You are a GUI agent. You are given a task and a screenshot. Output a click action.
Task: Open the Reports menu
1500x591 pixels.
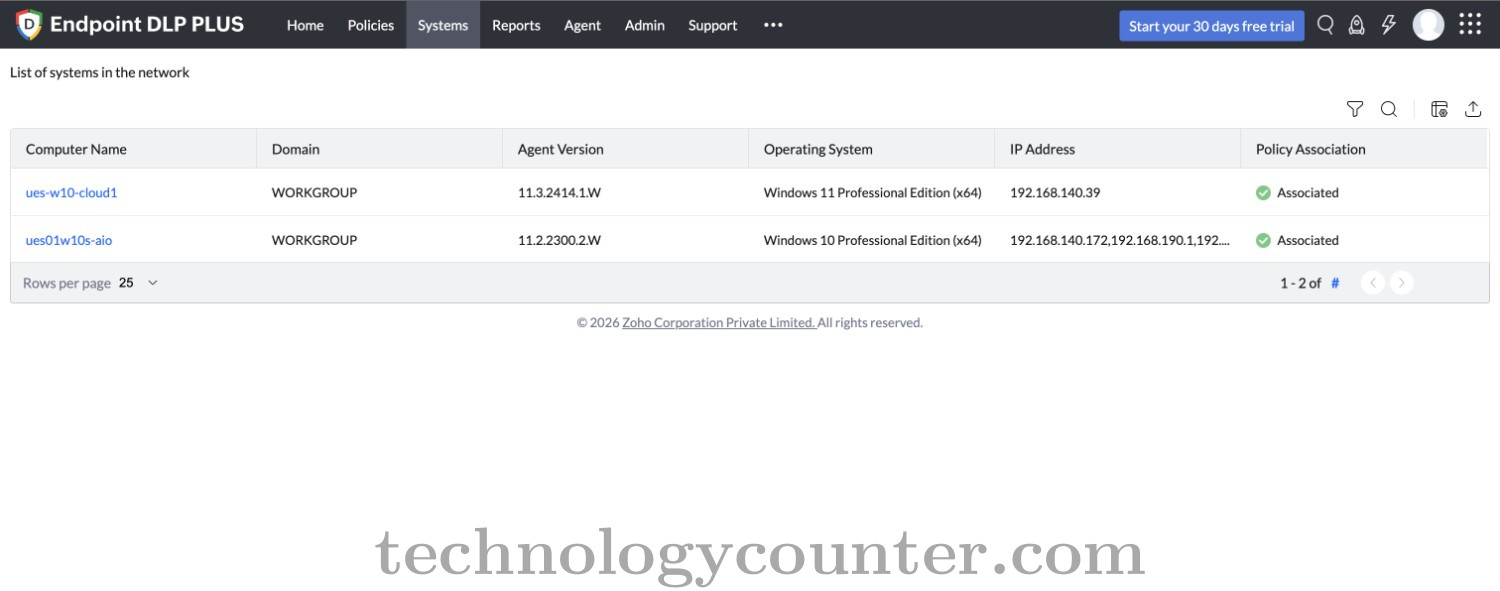516,25
